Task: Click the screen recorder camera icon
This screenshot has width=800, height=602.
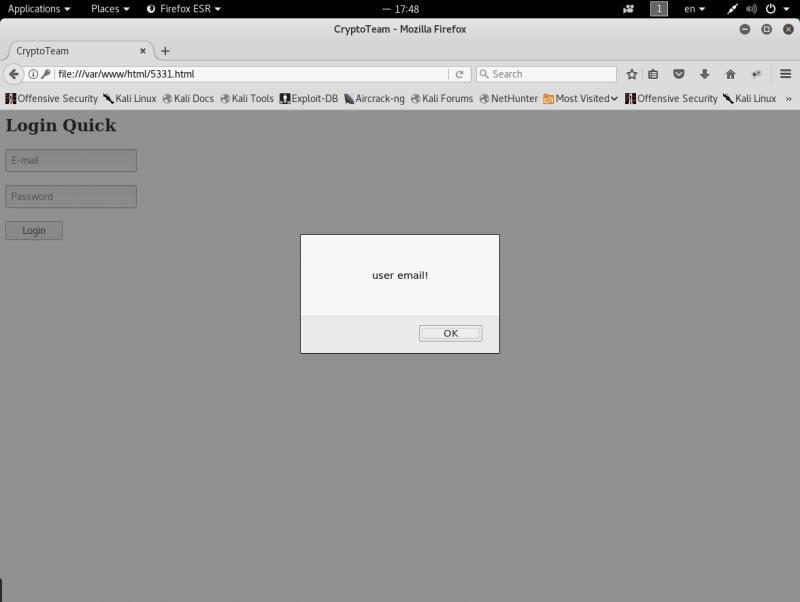Action: tap(629, 9)
